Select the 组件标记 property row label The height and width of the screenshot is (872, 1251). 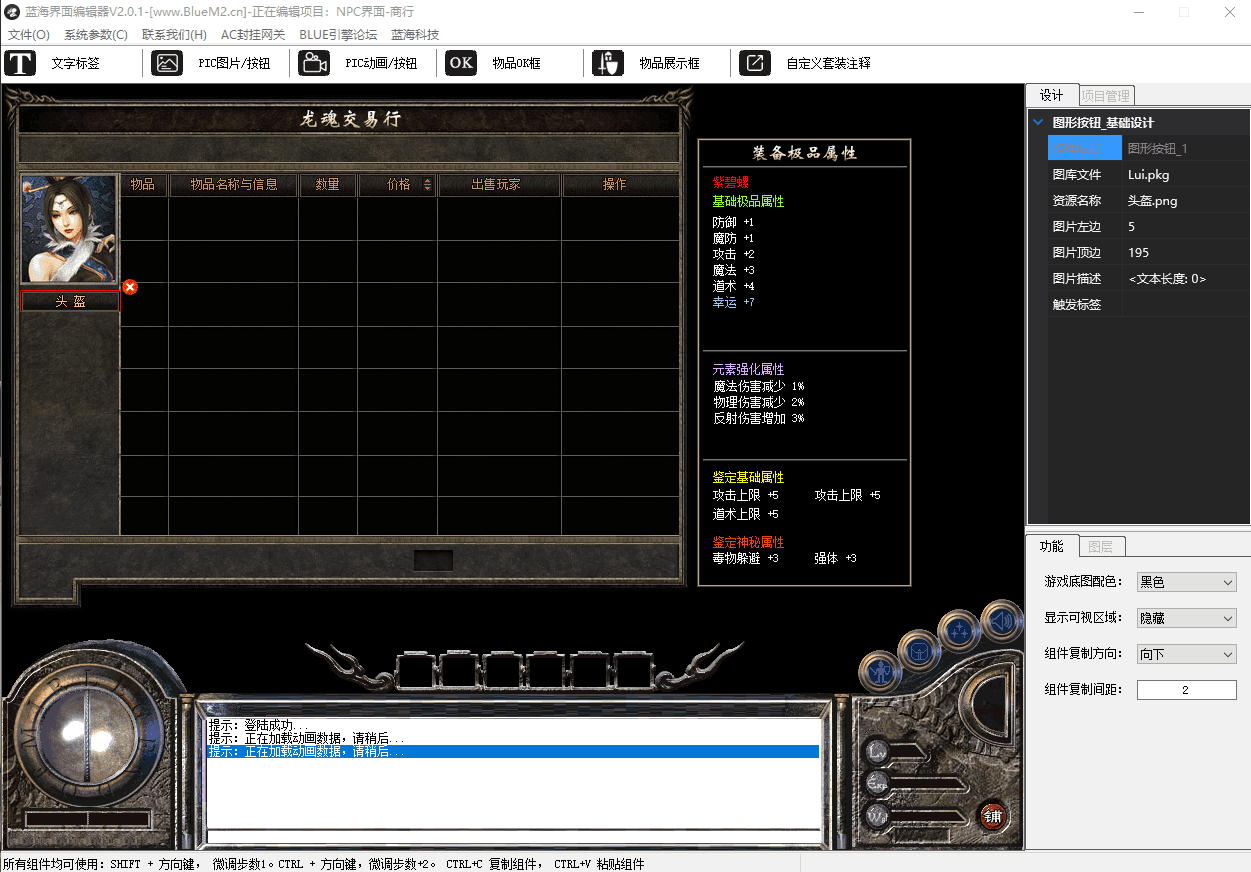click(1085, 148)
